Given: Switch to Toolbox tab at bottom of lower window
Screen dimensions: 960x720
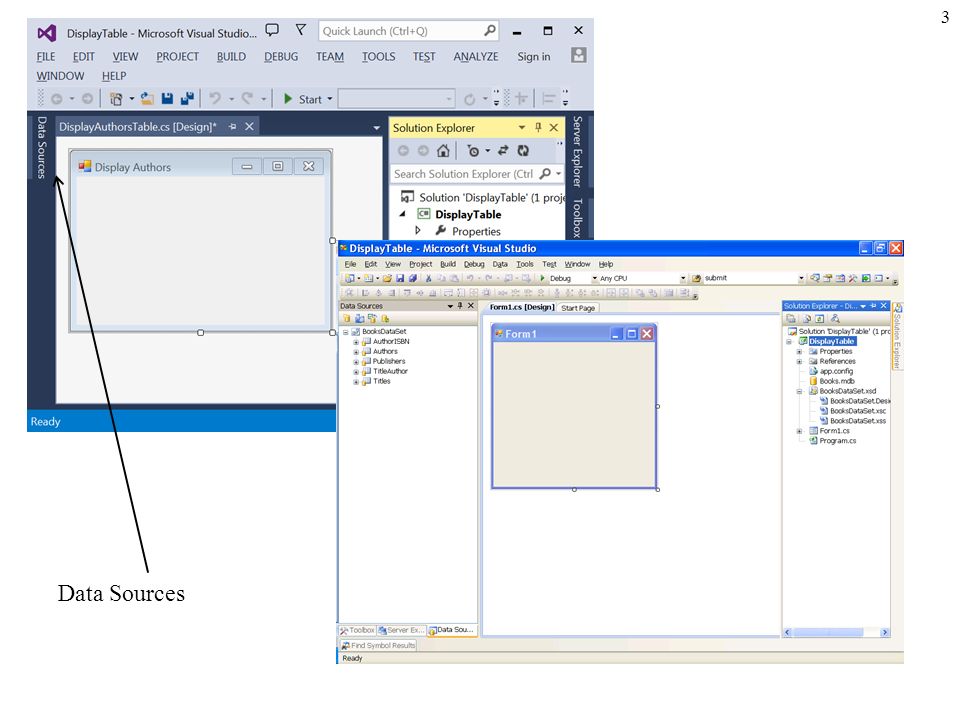Looking at the screenshot, I should click(357, 630).
